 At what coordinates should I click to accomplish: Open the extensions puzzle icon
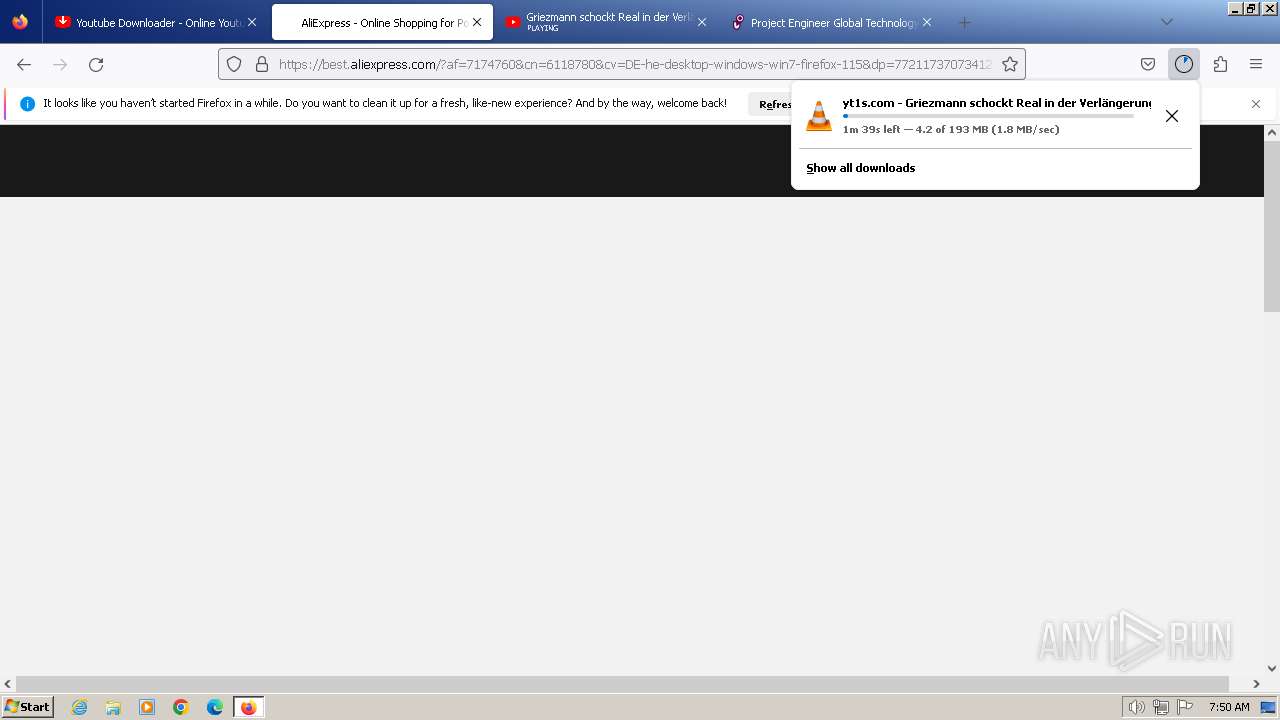[x=1220, y=64]
